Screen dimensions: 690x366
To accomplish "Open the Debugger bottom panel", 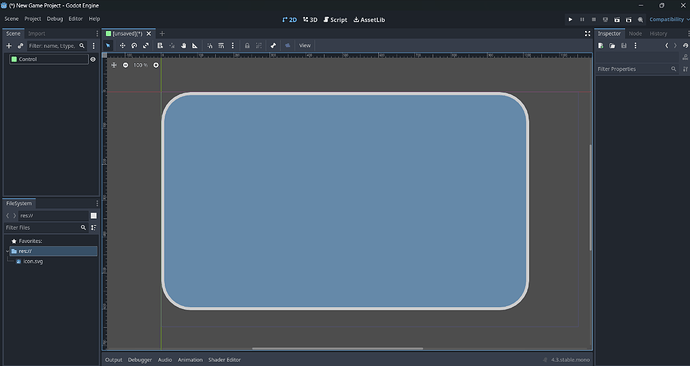I will click(x=139, y=360).
